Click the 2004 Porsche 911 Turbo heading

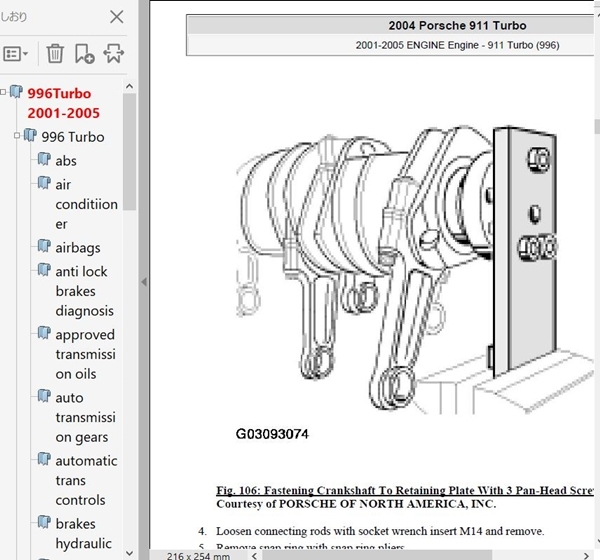[x=457, y=26]
